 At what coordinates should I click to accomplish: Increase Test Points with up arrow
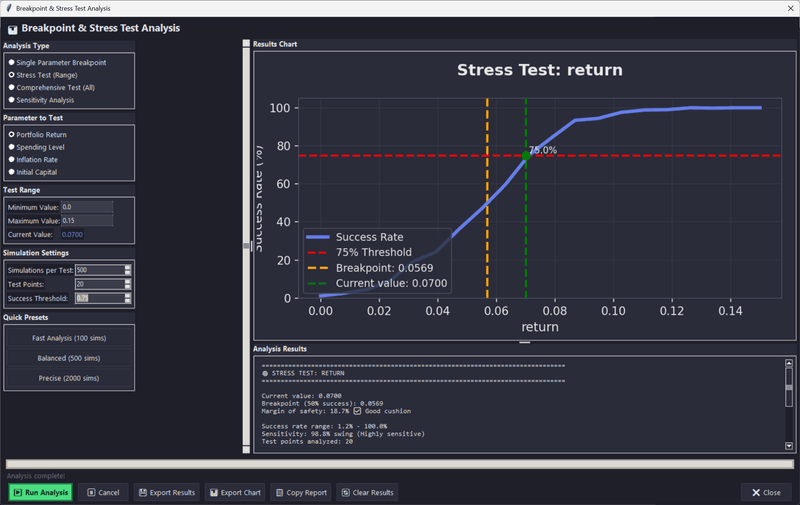point(128,282)
